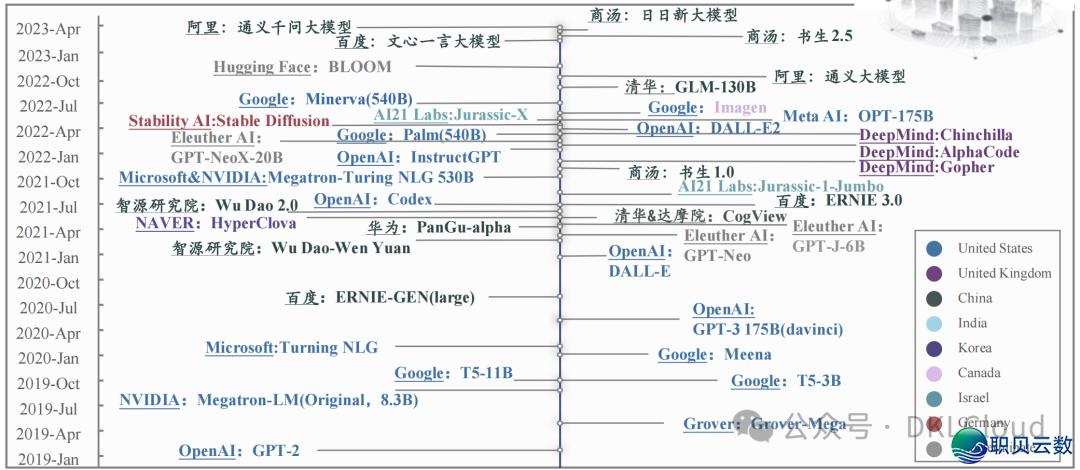Click the 2019-Jan timeline axis label
This screenshot has height=470, width=1080.
point(48,460)
